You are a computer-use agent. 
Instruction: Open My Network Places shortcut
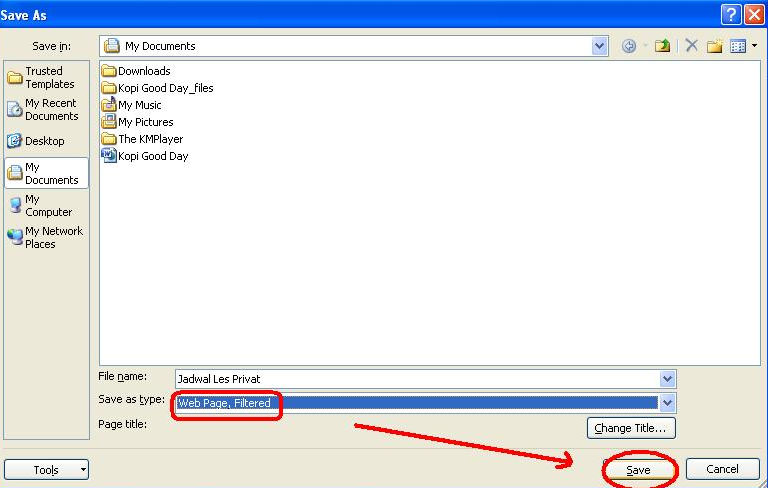(47, 237)
